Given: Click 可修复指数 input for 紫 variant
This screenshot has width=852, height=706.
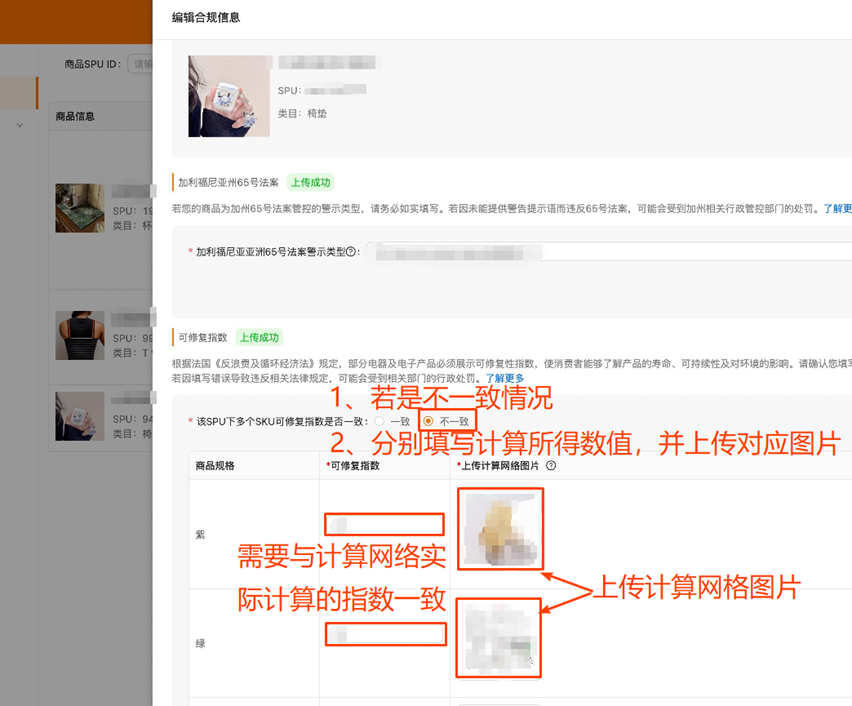Looking at the screenshot, I should coord(384,524).
